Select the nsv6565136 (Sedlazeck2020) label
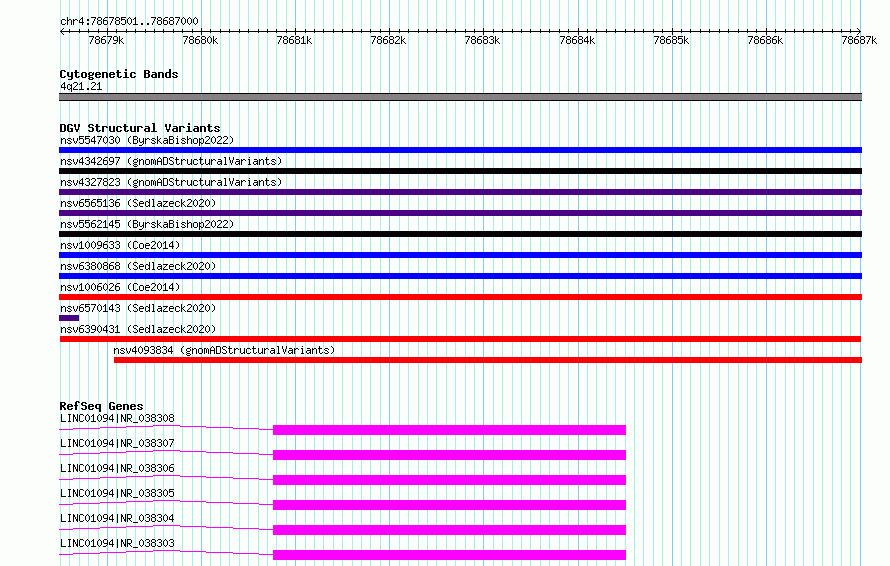The width and height of the screenshot is (890, 566). point(138,203)
